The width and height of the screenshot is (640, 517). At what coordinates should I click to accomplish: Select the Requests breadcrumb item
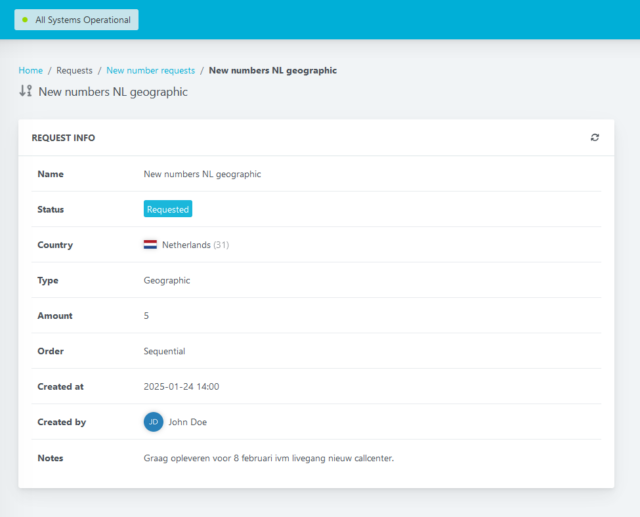pyautogui.click(x=74, y=71)
